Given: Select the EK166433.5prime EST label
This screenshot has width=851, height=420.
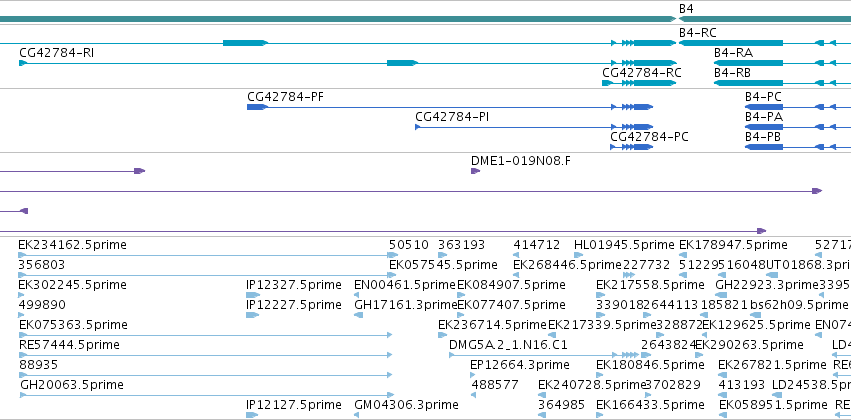Looking at the screenshot, I should coord(650,405).
